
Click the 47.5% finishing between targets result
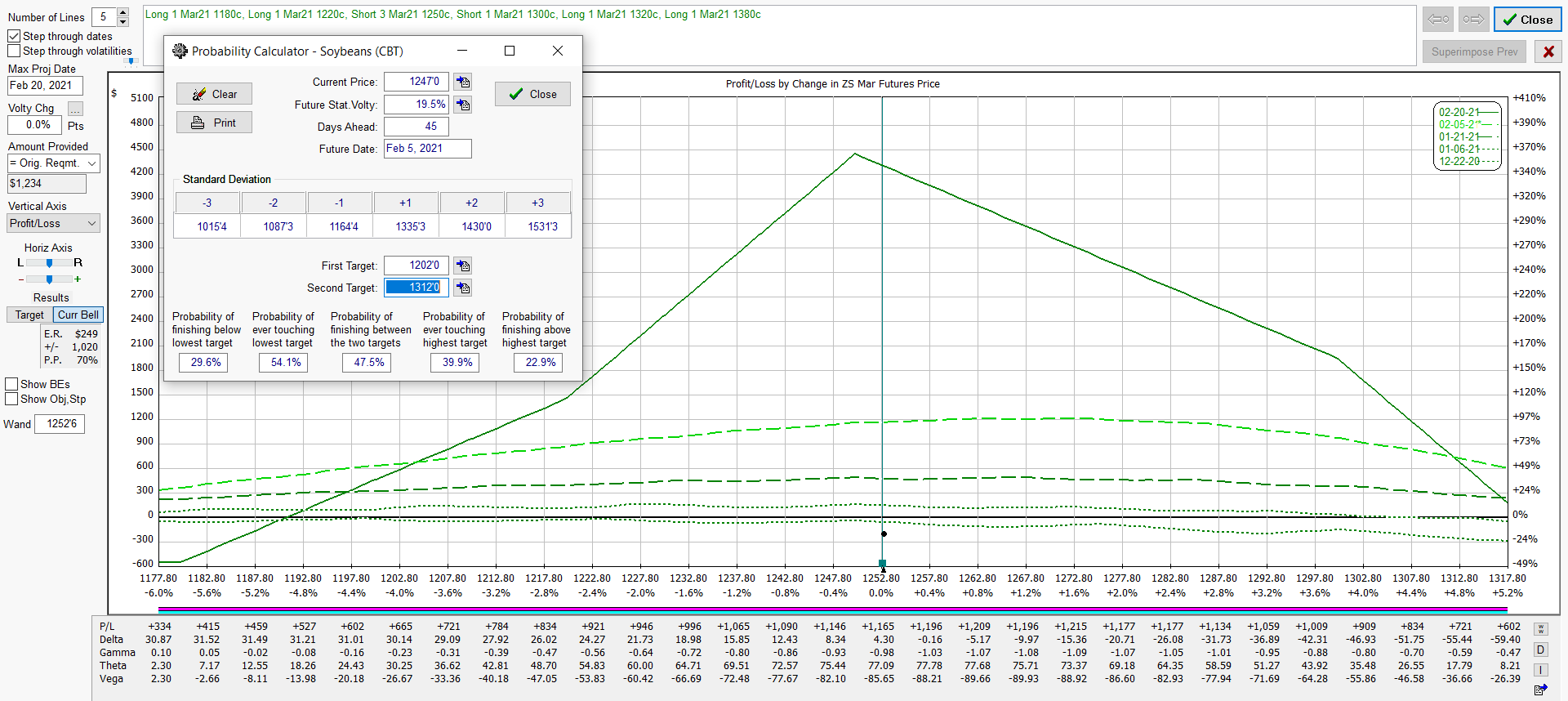367,363
